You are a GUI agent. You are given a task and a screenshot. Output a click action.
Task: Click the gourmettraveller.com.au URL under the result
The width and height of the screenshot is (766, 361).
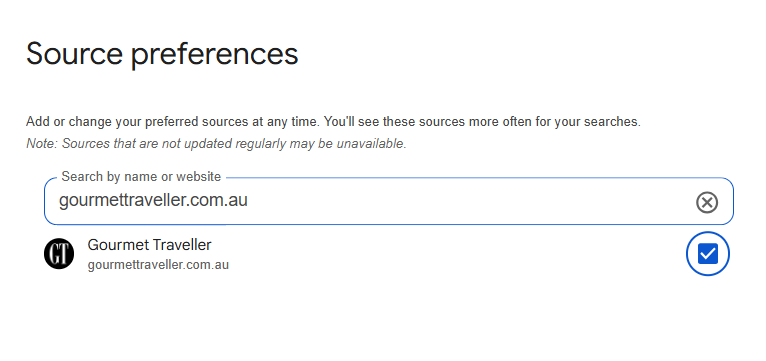(158, 265)
